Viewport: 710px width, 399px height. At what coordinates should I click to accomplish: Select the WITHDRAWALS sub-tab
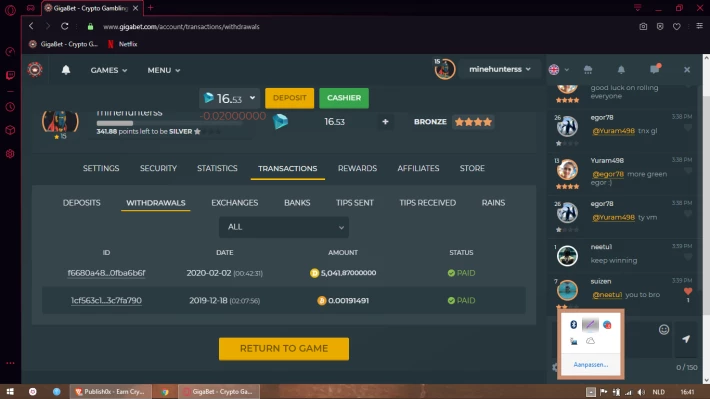tap(155, 203)
